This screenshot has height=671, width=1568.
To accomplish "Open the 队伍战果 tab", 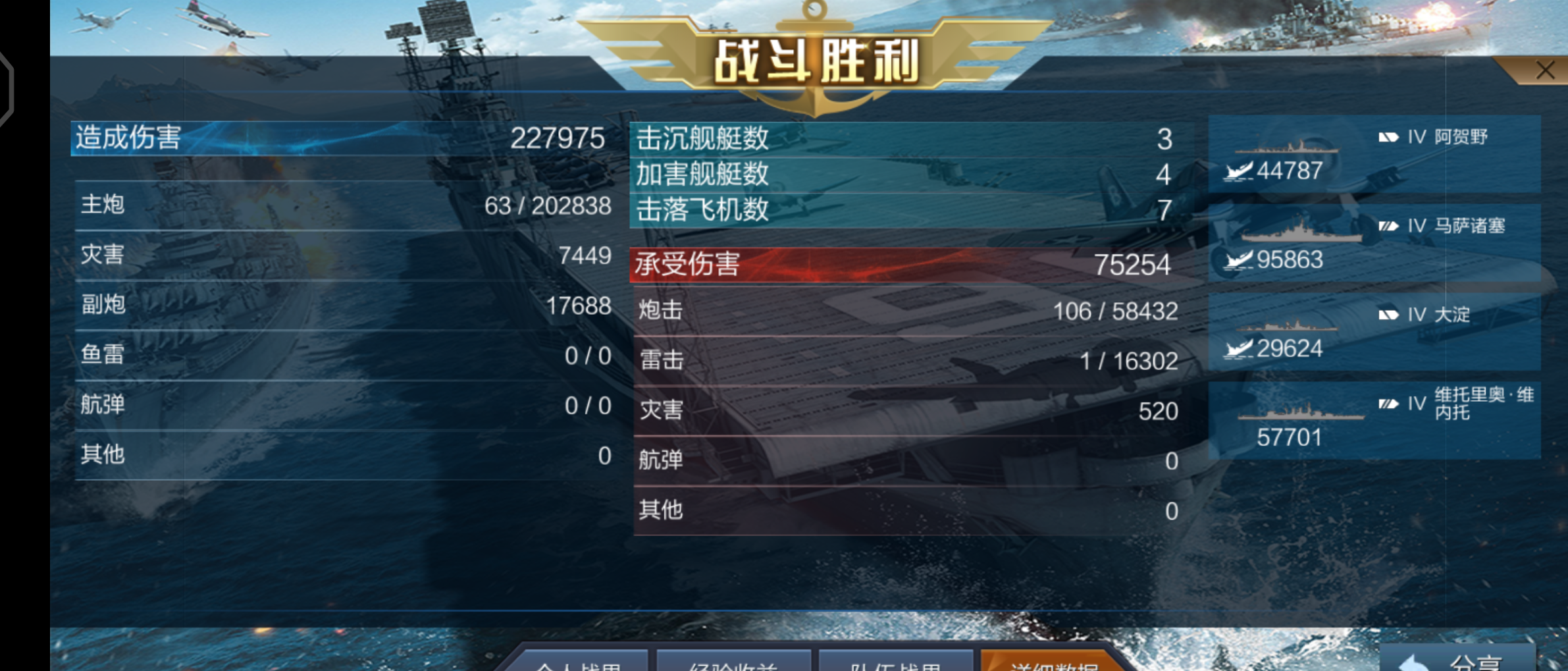I will [895, 660].
